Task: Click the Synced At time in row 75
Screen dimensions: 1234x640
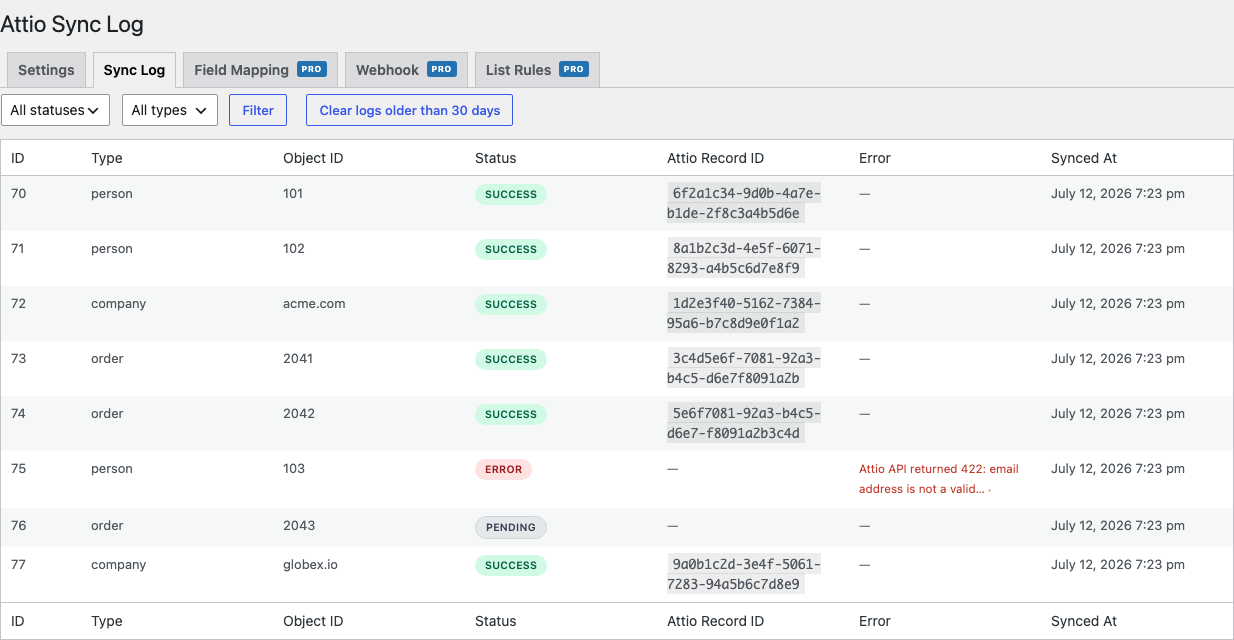Action: click(1118, 468)
